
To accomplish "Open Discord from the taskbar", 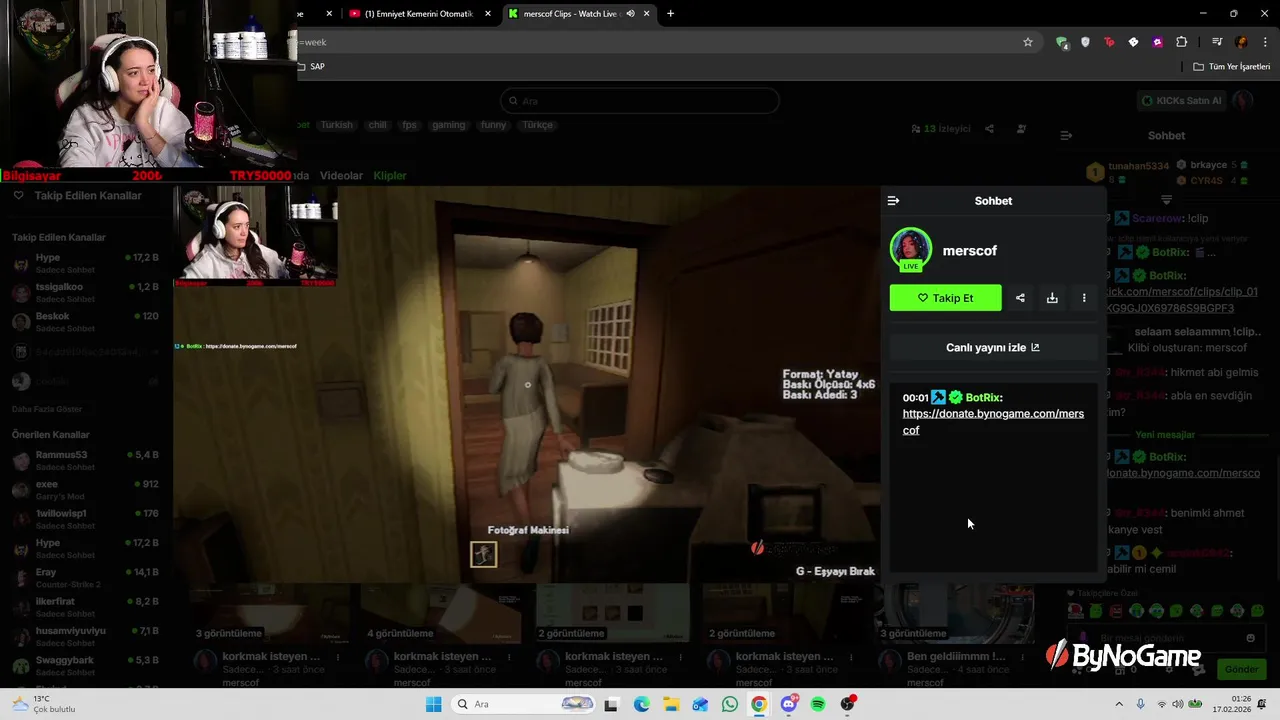I will 788,704.
